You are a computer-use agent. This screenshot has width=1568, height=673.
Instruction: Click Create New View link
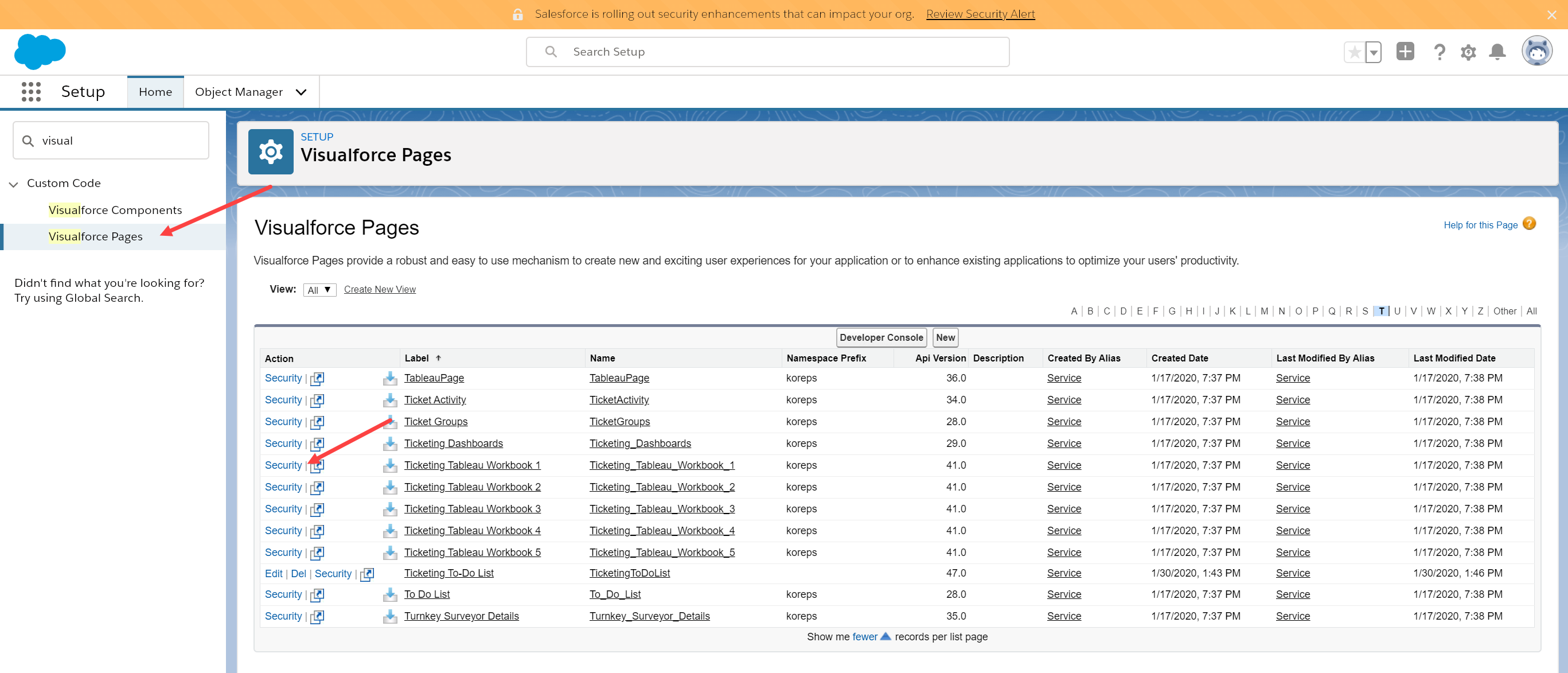click(380, 289)
